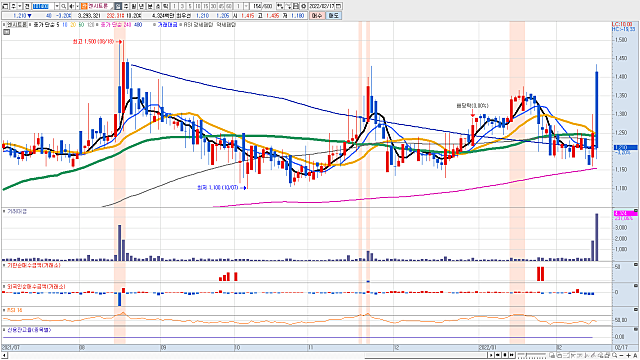640x360 pixels.
Task: Click the 2022/02/17 date field
Action: tap(322, 6)
